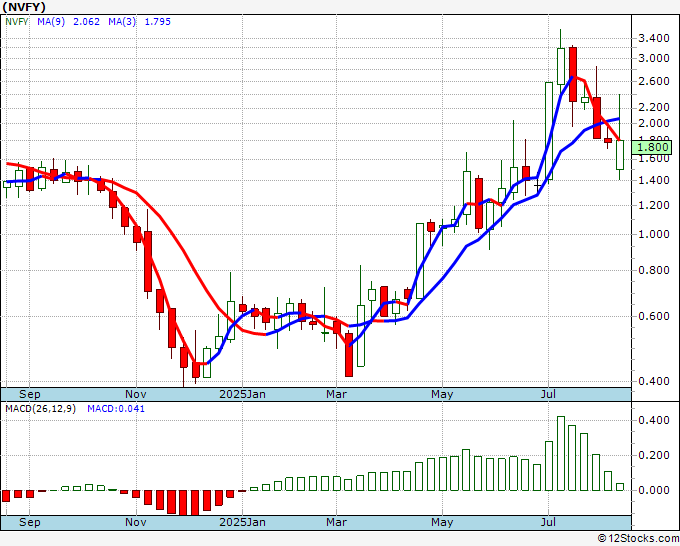Click the red candlestick at March low
Screen dimensions: 680x546
coord(349,355)
